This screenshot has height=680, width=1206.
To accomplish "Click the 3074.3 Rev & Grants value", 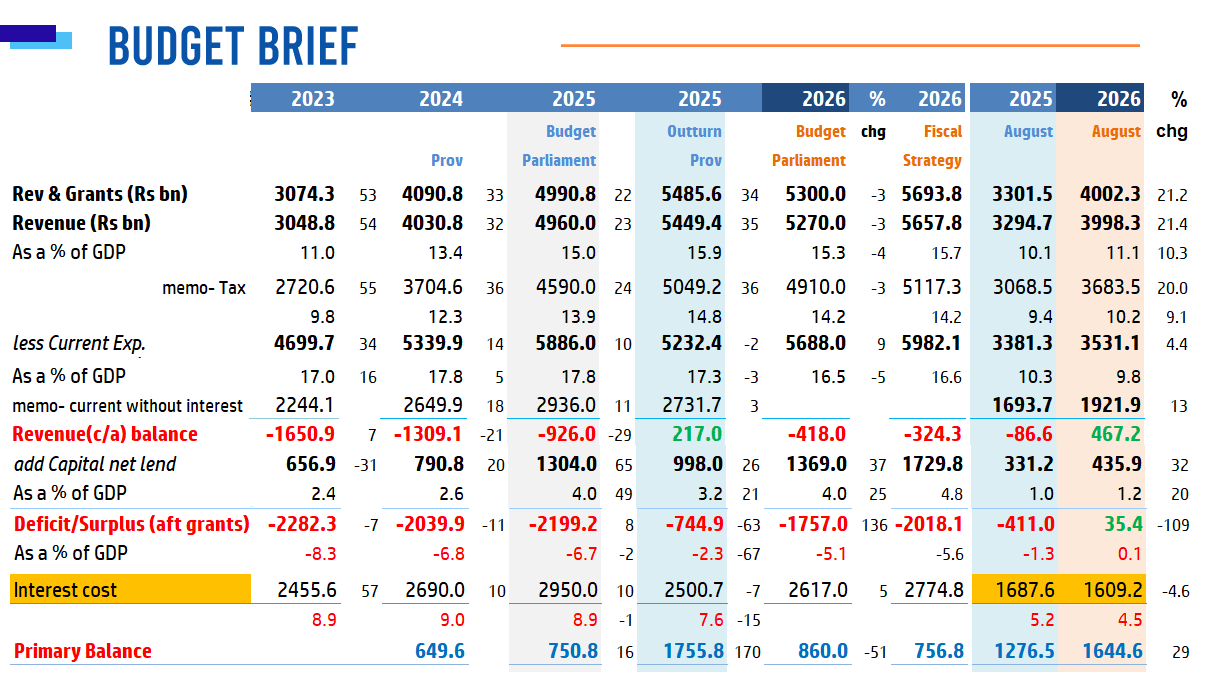I will pyautogui.click(x=304, y=194).
